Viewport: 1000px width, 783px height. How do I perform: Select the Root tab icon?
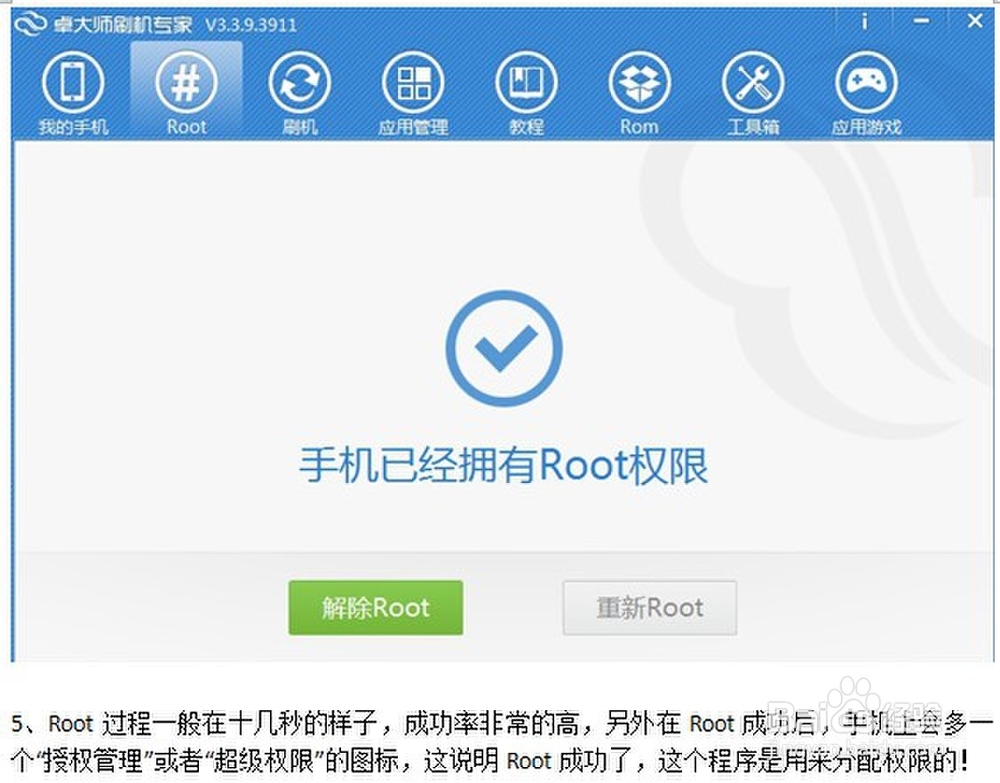(185, 90)
